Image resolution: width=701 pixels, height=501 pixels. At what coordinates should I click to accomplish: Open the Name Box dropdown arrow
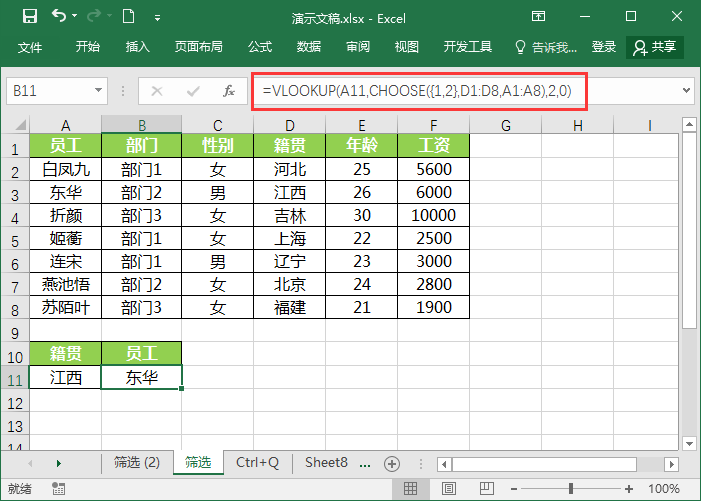click(x=99, y=90)
